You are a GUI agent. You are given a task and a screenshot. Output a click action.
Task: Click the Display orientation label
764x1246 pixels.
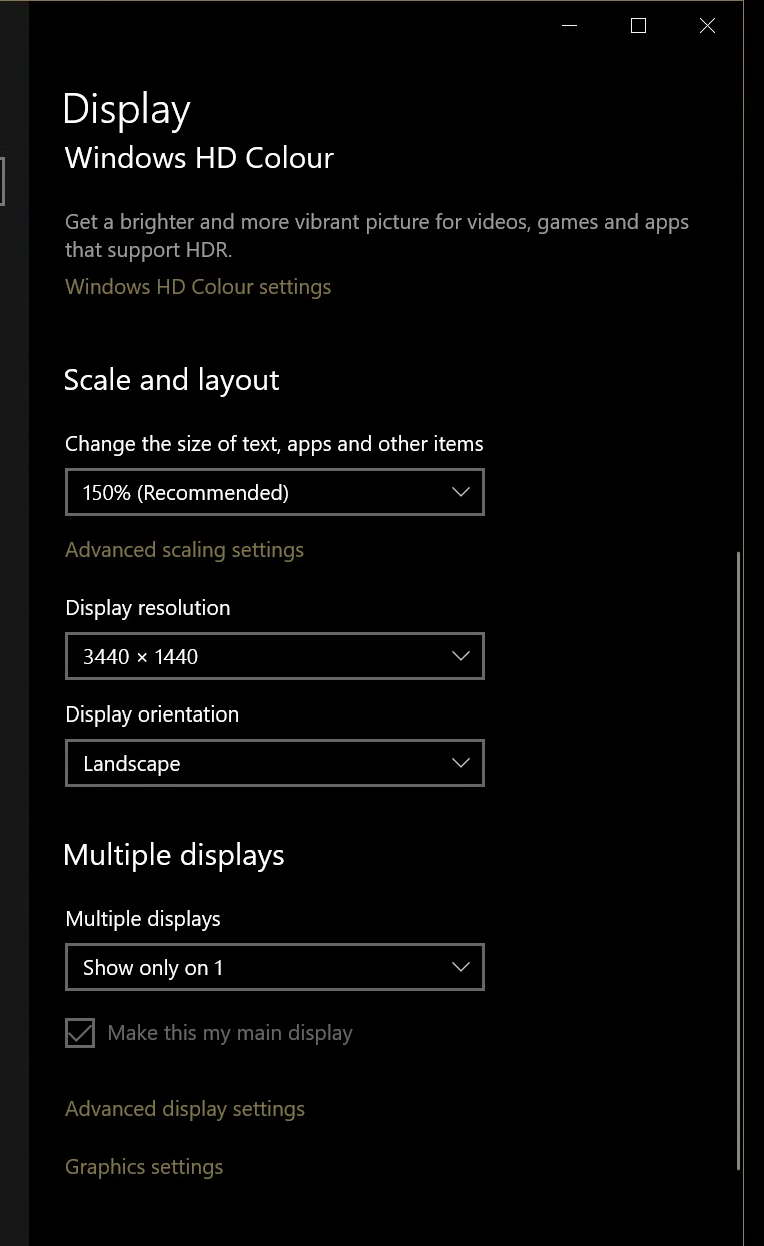152,715
